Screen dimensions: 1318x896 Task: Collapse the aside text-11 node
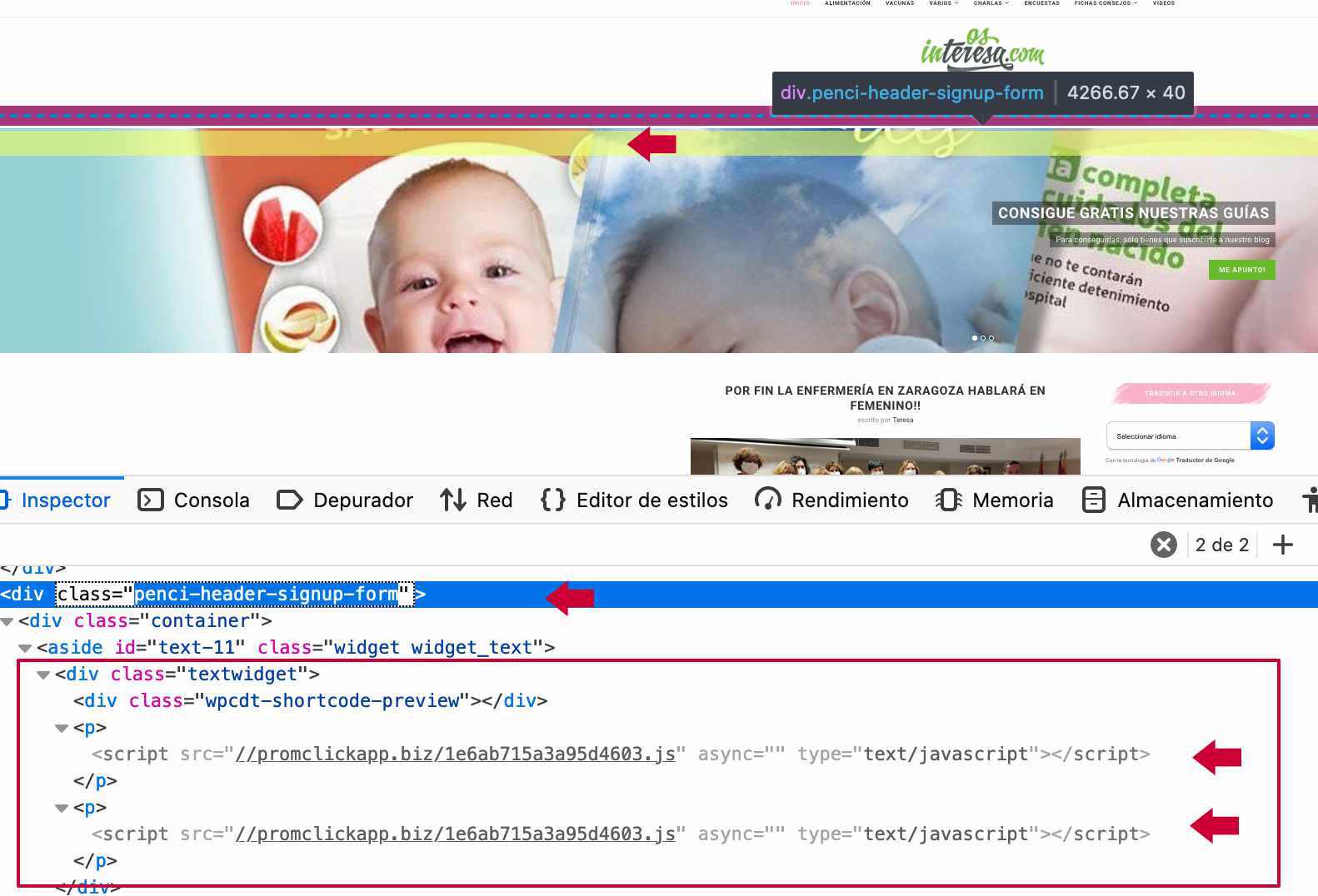25,649
